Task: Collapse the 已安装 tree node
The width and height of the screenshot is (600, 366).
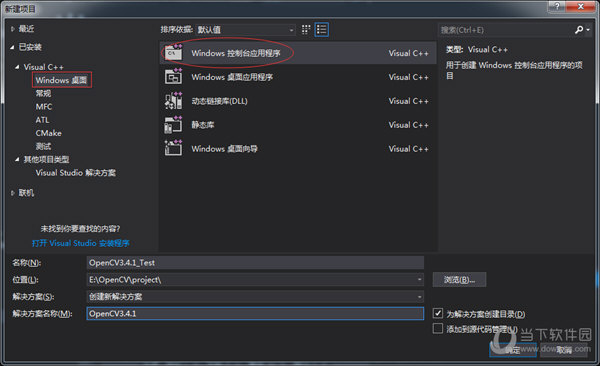Action: click(x=13, y=47)
